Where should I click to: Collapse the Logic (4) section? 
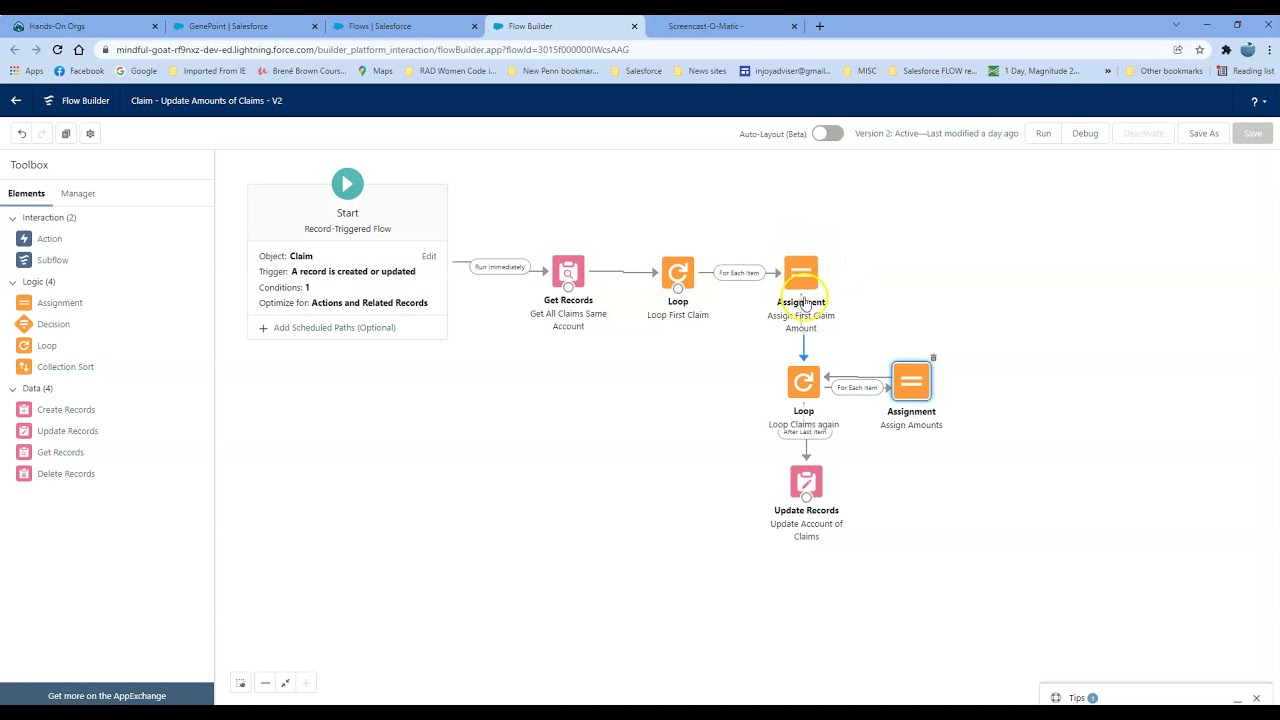pos(13,282)
